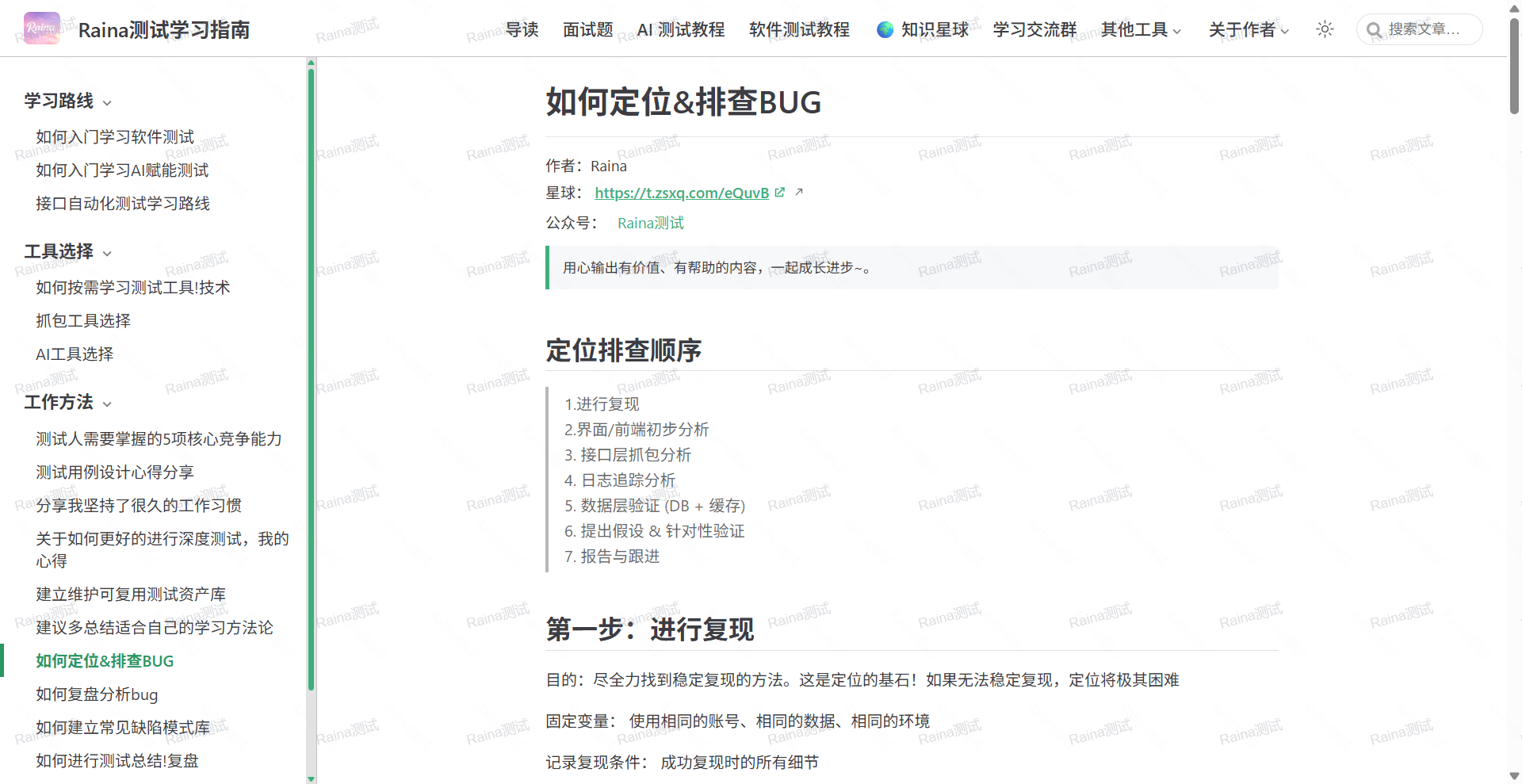Focus the 搜索文章 search field
The image size is (1522, 784).
pyautogui.click(x=1419, y=29)
